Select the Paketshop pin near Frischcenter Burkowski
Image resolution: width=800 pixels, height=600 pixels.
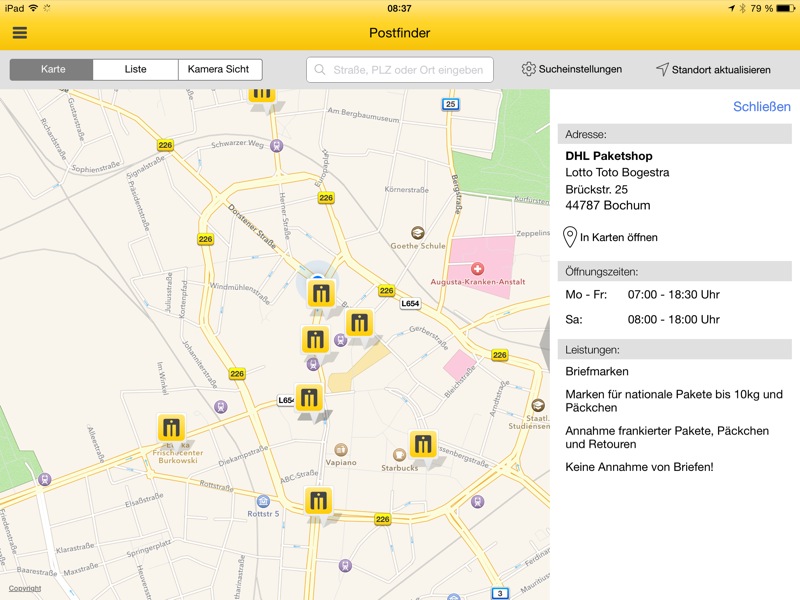coord(171,428)
